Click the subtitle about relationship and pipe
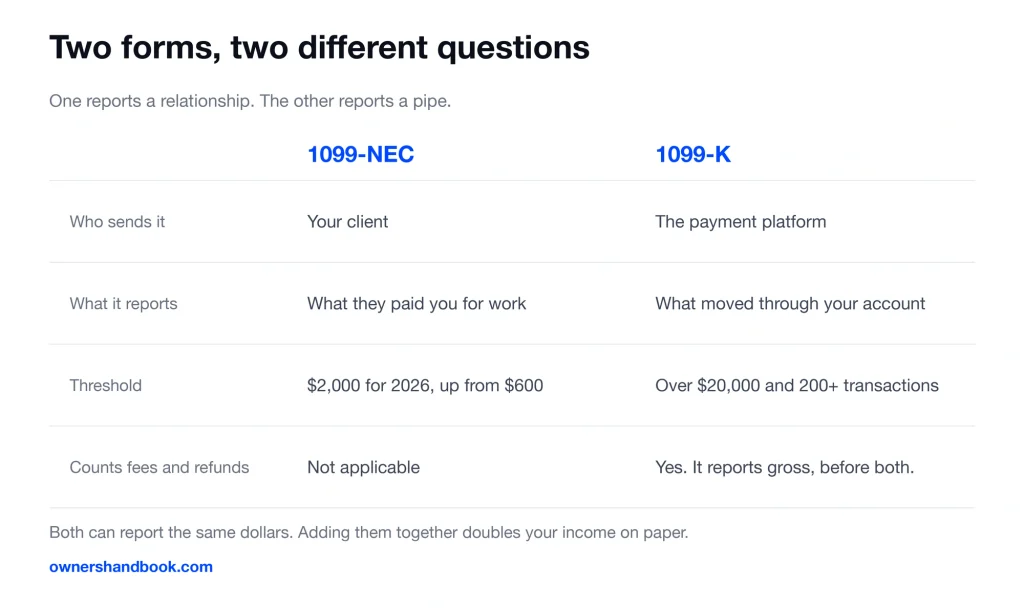Screen dimensions: 1024x610 pyautogui.click(x=250, y=101)
